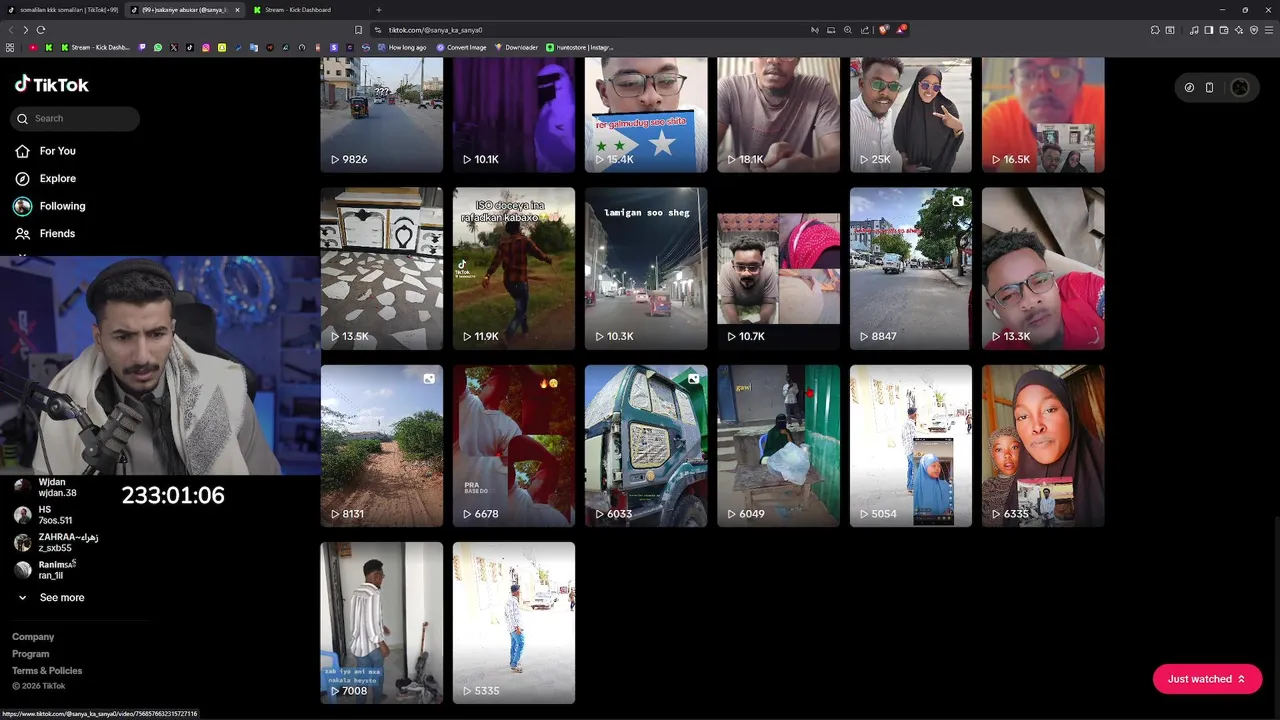Viewport: 1280px width, 720px height.
Task: Open the video with 13.3K views
Action: coord(1043,268)
